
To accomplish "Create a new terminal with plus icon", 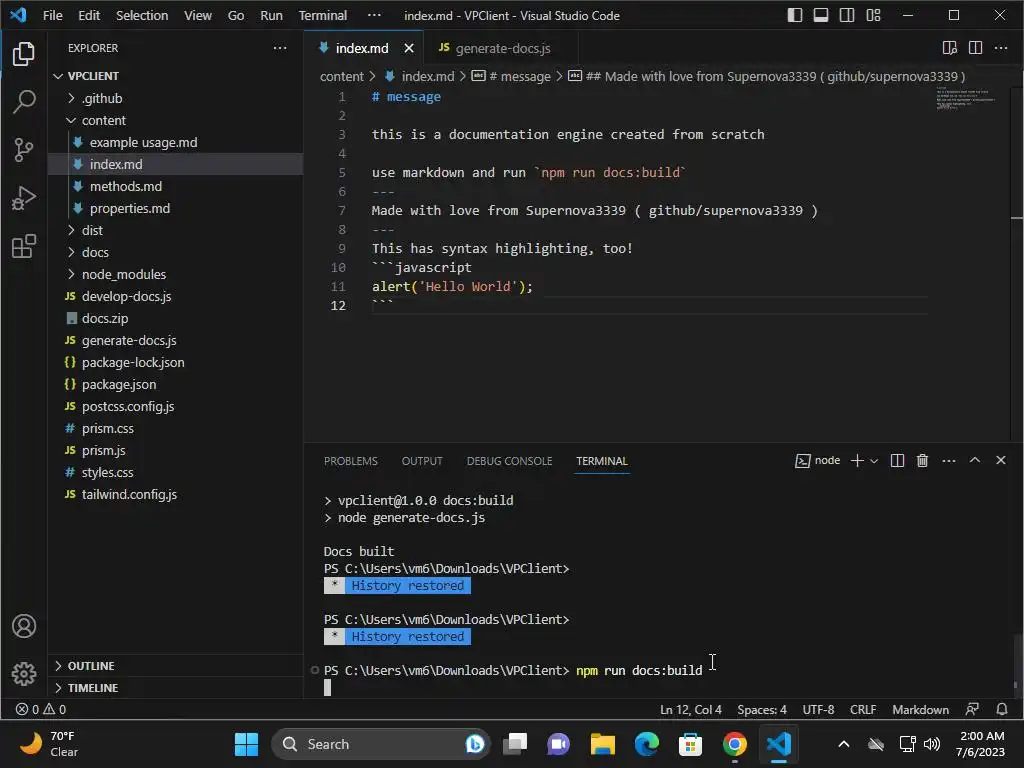I will point(857,460).
